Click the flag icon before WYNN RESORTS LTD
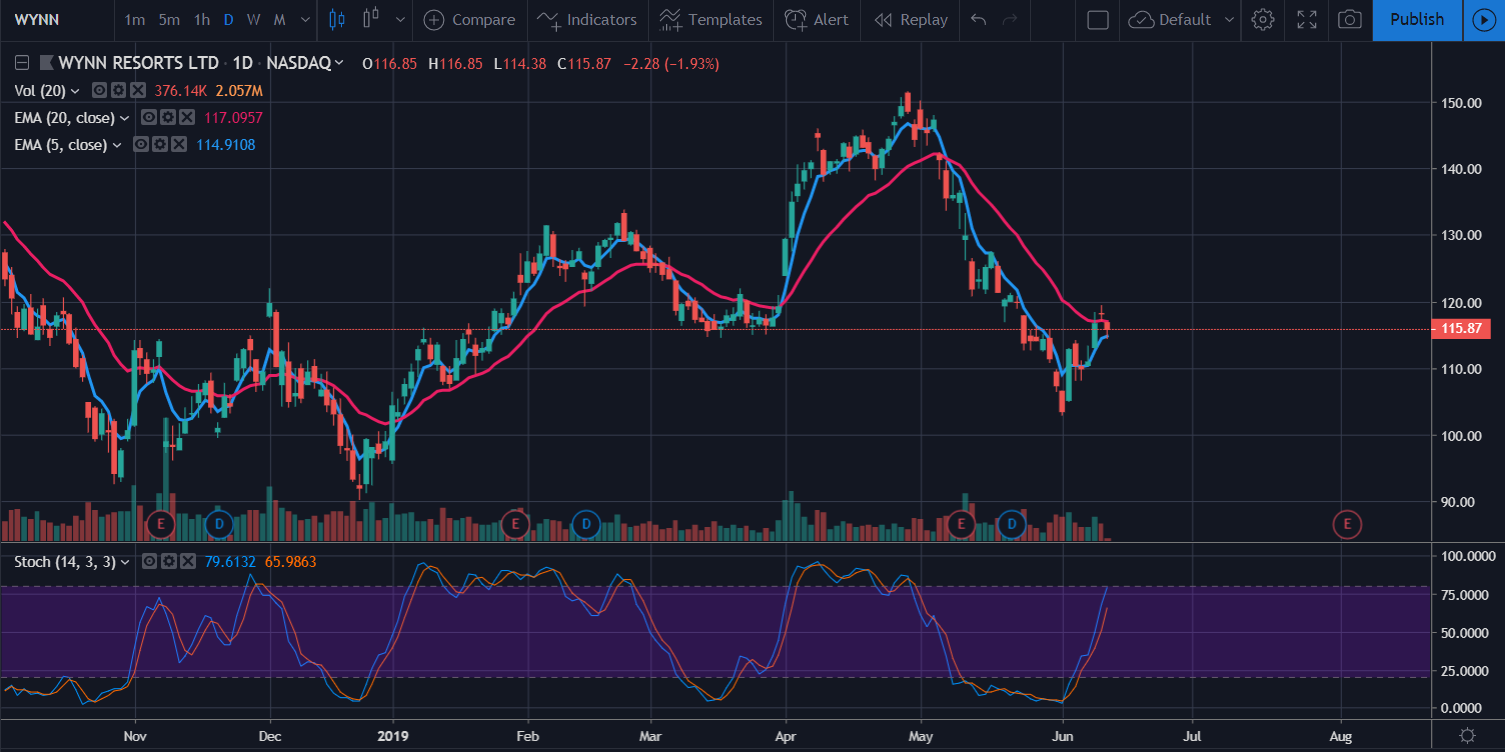 (x=46, y=63)
